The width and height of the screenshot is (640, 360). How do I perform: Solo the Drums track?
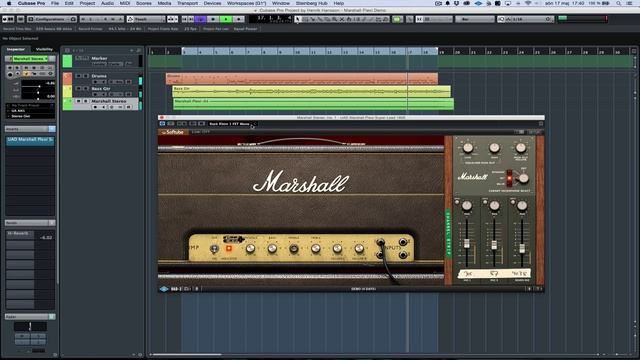pyautogui.click(x=86, y=76)
